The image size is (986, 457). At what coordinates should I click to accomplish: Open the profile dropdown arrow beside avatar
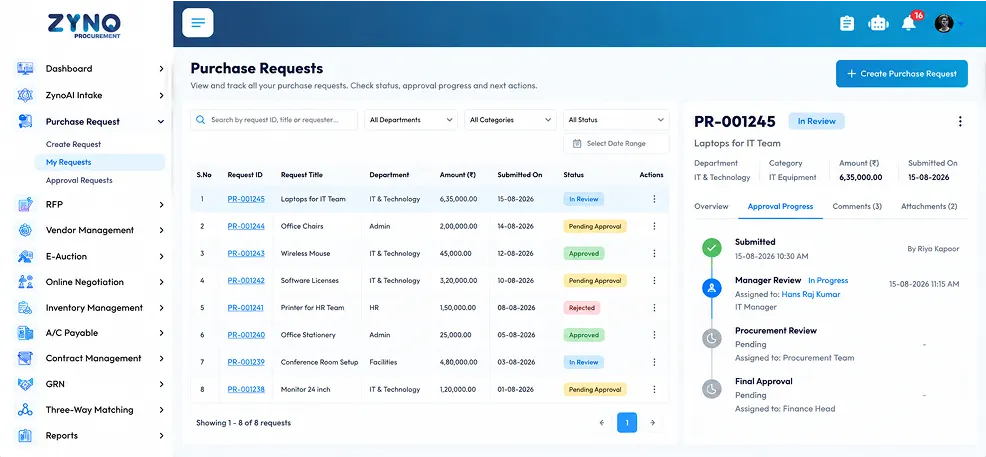[960, 25]
